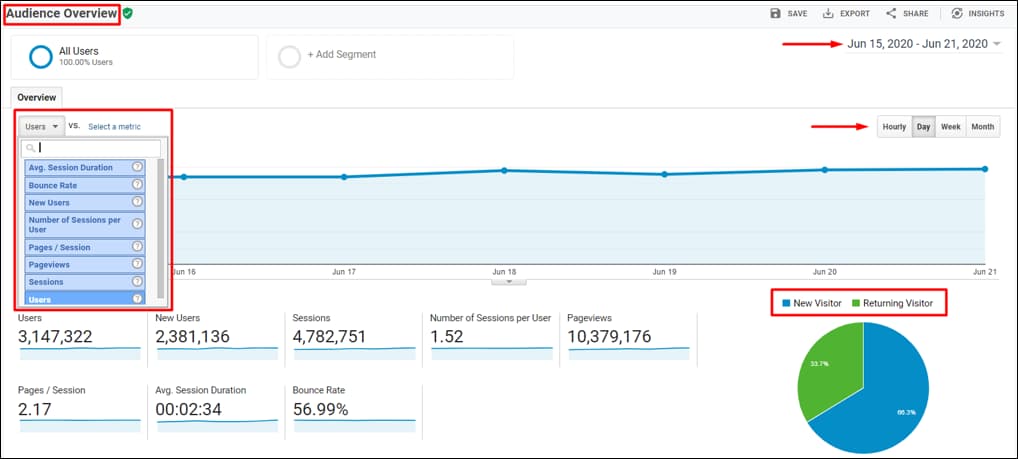Screen dimensions: 1018x459
Task: Click the Sessions per User value 1.52
Action: (x=447, y=336)
